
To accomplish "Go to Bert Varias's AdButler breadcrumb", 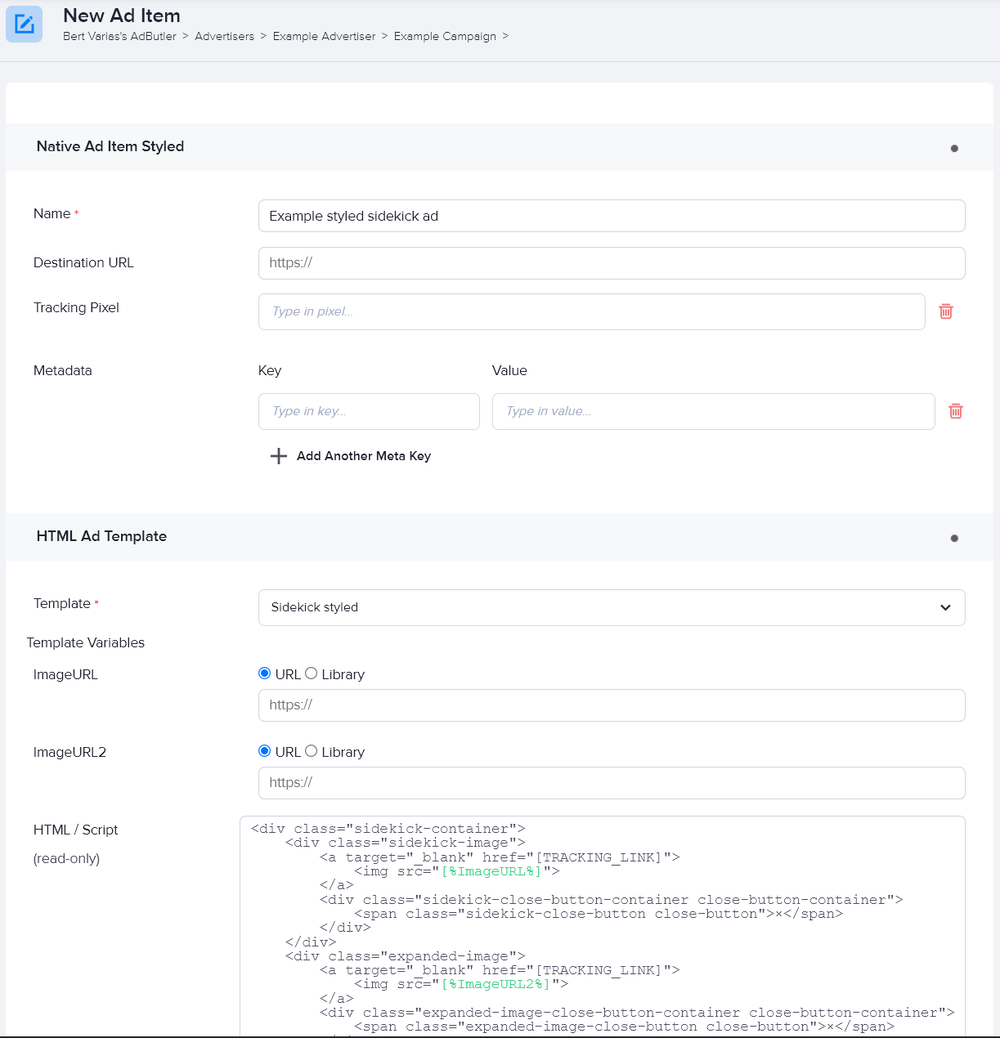I will click(x=120, y=36).
